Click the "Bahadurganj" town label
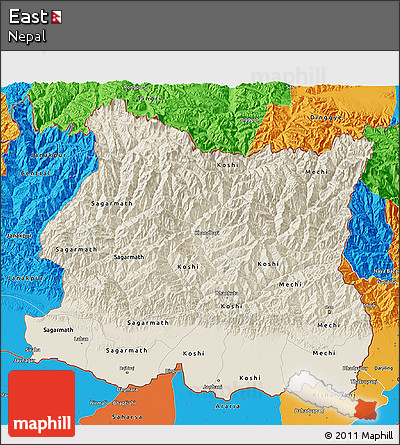 (x=309, y=411)
